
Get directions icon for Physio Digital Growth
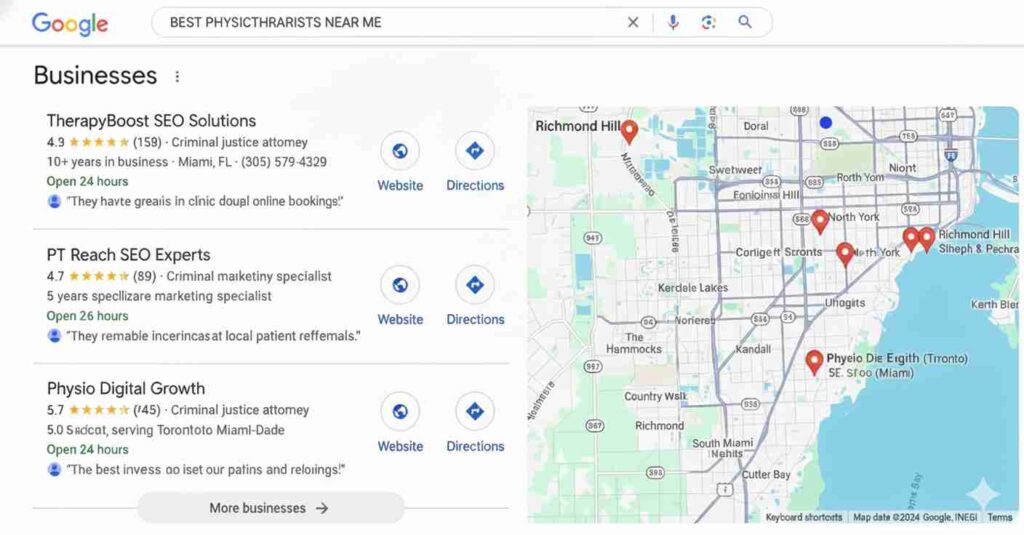click(x=475, y=411)
